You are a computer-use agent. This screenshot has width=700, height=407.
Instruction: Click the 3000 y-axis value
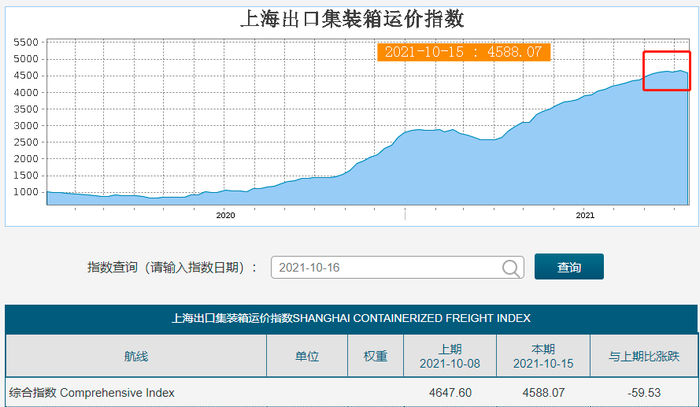point(26,125)
